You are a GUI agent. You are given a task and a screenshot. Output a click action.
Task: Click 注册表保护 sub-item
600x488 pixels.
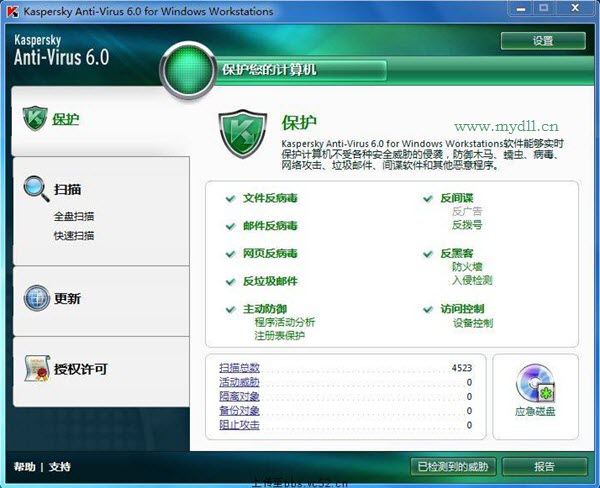(x=280, y=336)
